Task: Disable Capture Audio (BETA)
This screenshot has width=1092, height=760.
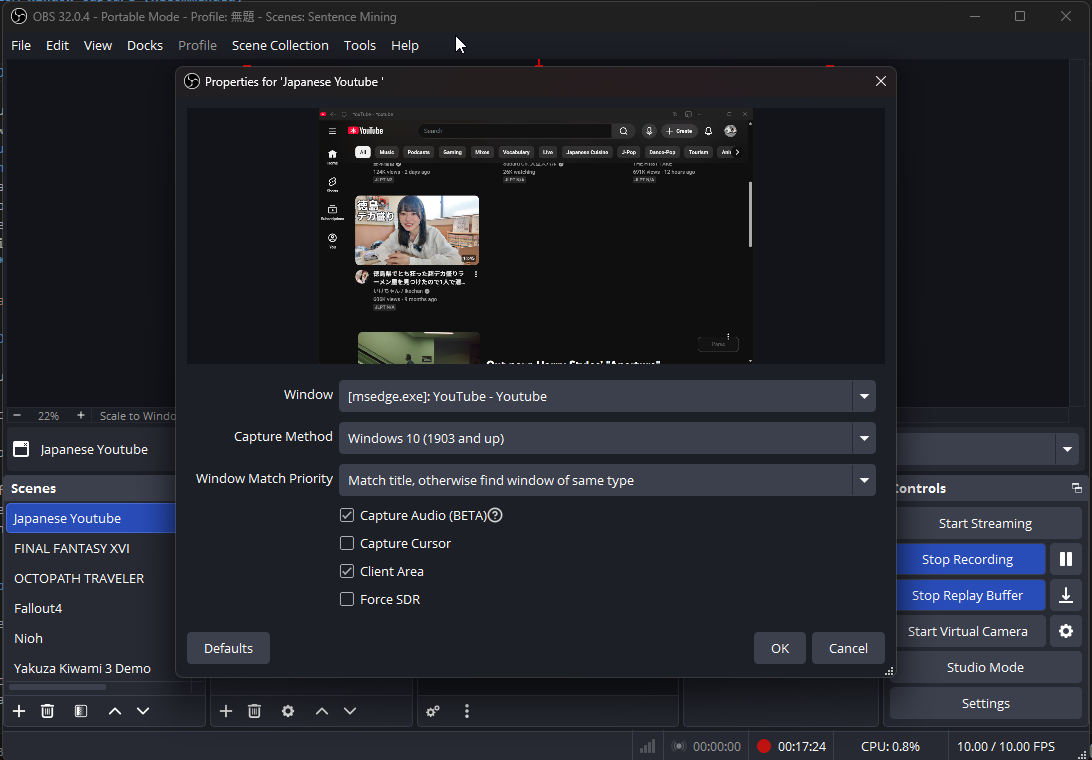Action: point(347,515)
